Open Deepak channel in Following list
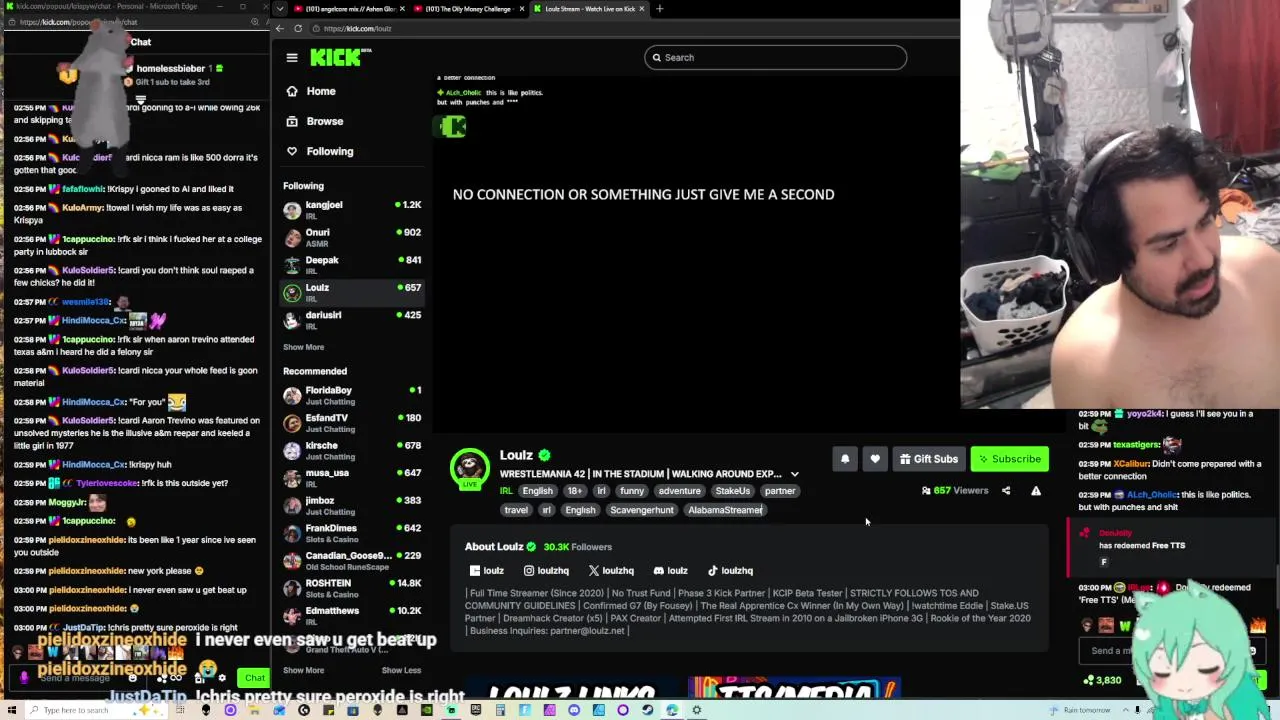Image resolution: width=1280 pixels, height=720 pixels. 352,265
